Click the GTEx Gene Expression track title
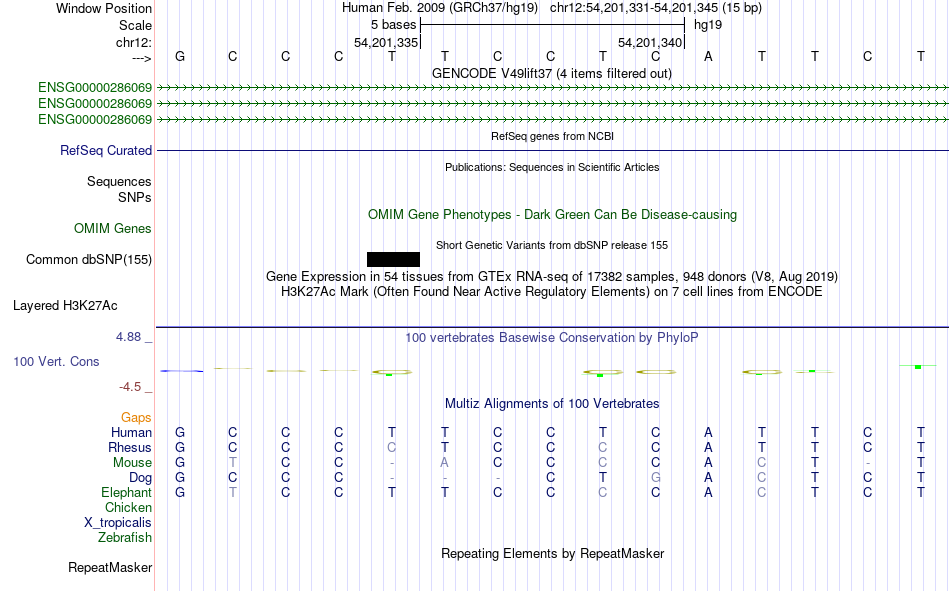 (552, 276)
